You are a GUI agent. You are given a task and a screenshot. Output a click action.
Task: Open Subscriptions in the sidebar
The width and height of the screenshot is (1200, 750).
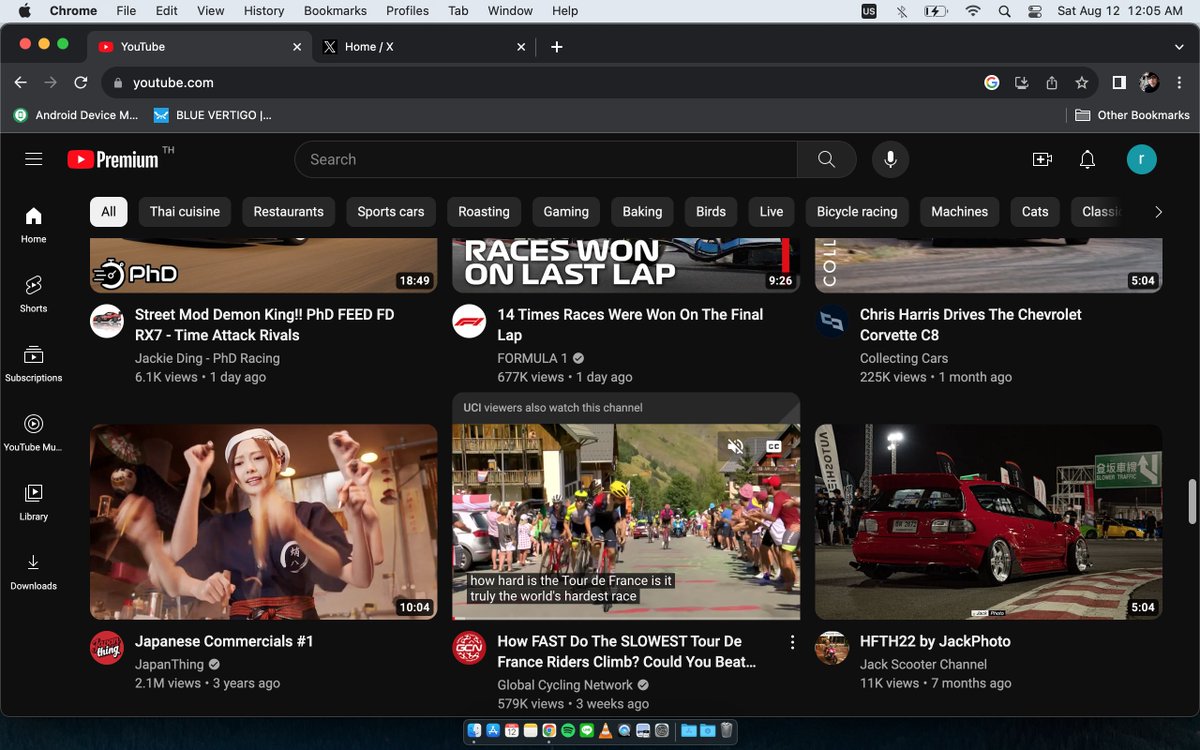pos(34,364)
